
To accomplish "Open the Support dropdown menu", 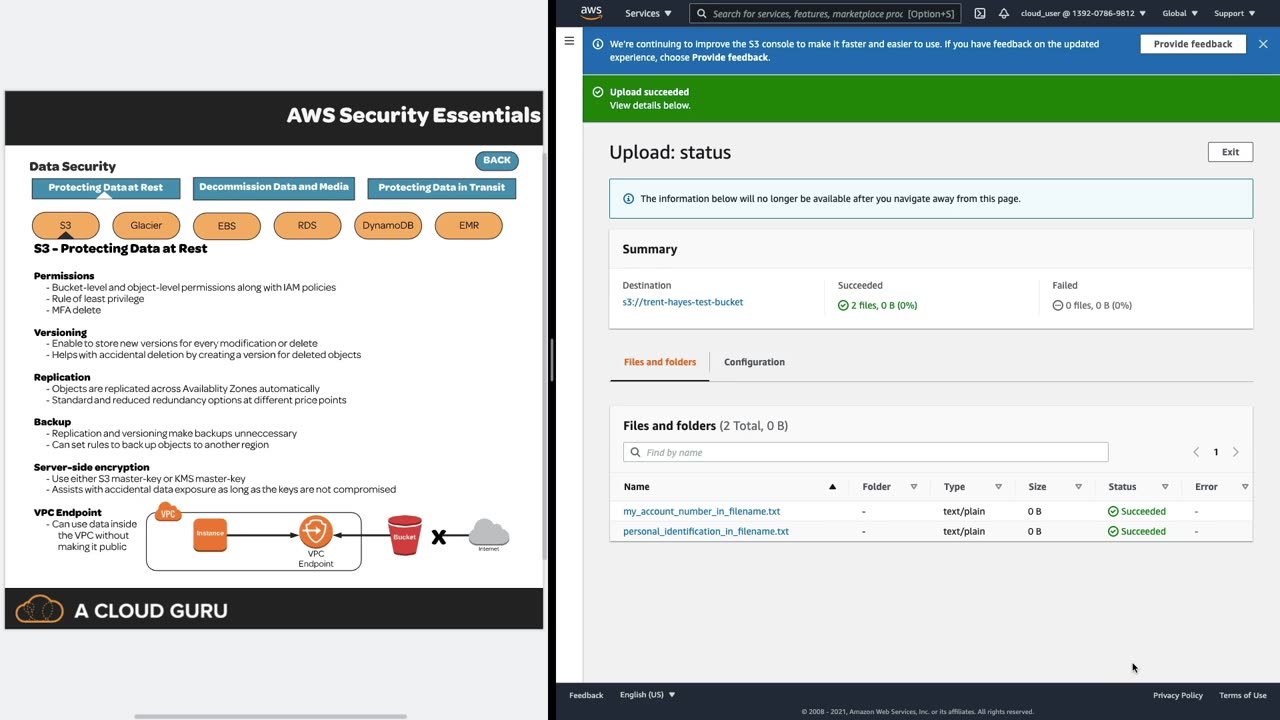I will tap(1234, 14).
